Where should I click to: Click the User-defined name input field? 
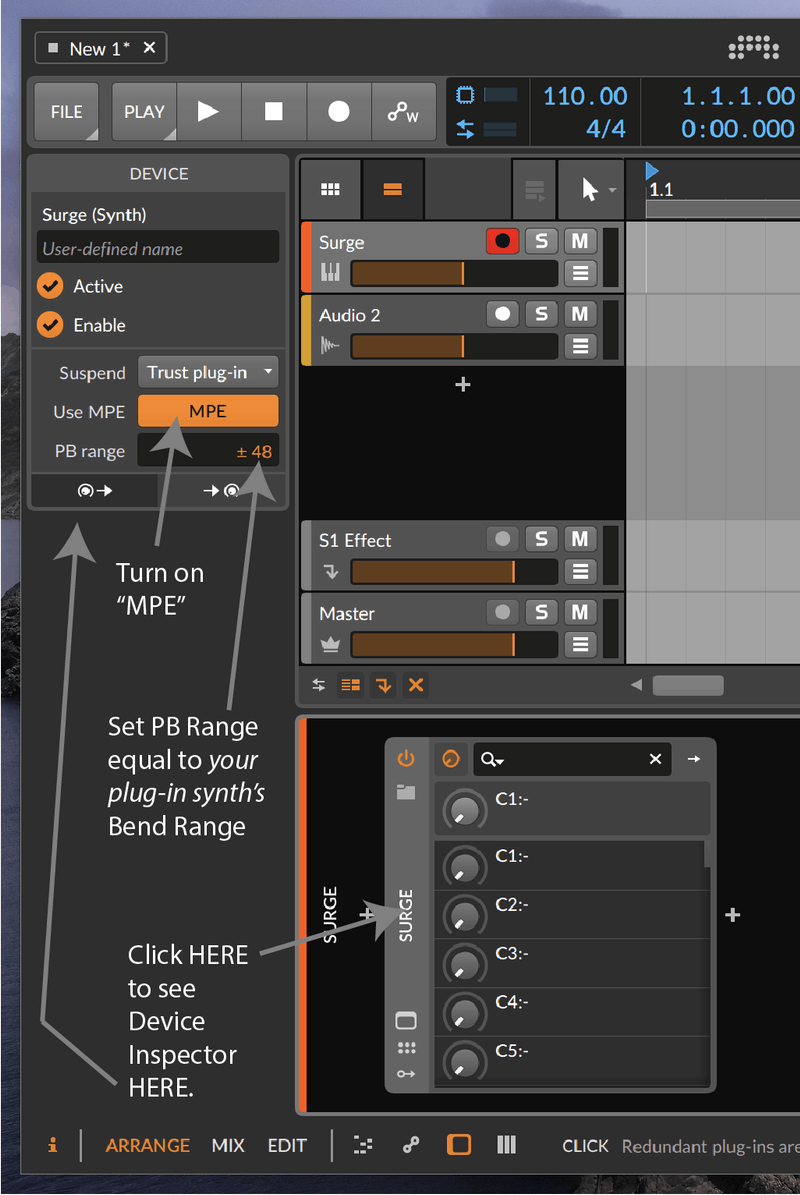pyautogui.click(x=157, y=247)
